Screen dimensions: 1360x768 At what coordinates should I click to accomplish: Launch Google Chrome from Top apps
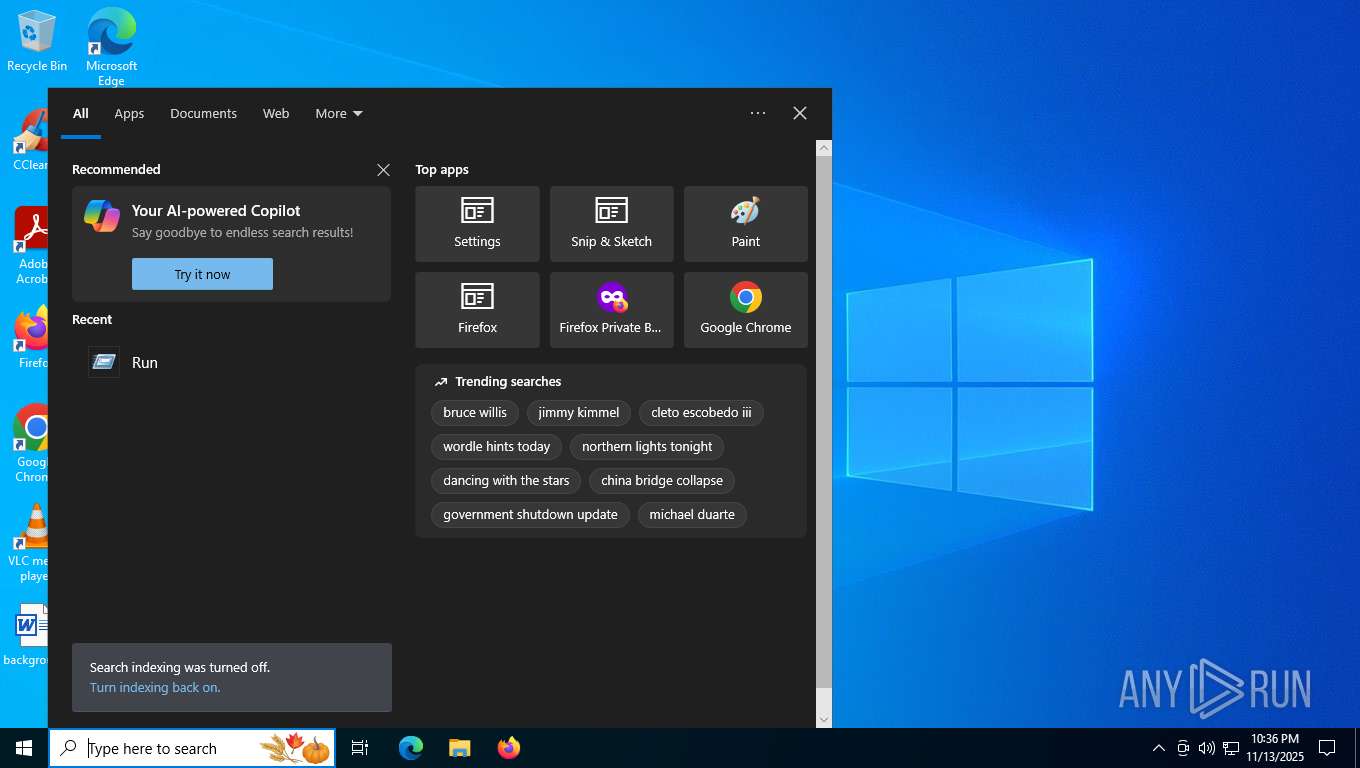pyautogui.click(x=745, y=310)
